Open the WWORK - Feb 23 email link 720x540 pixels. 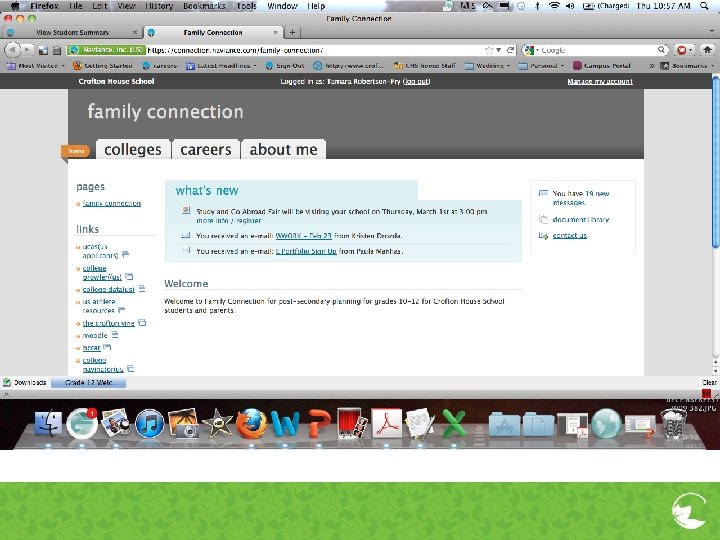coord(303,236)
